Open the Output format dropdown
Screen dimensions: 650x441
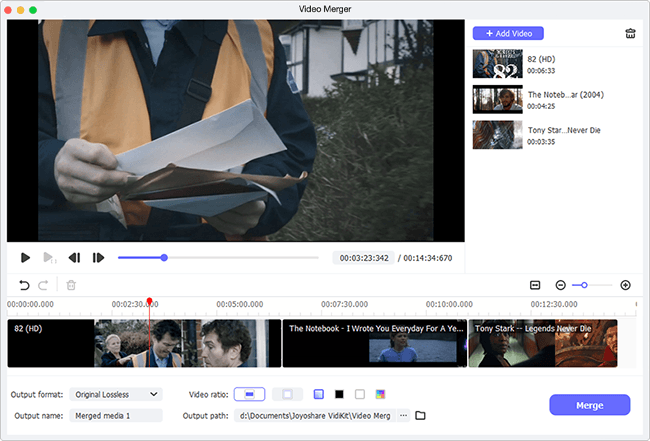coord(116,394)
